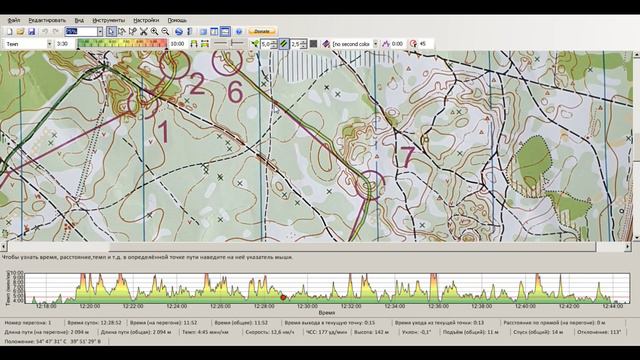Click control circle 2 on the map
Image resolution: width=640 pixels, height=360 pixels.
click(175, 64)
